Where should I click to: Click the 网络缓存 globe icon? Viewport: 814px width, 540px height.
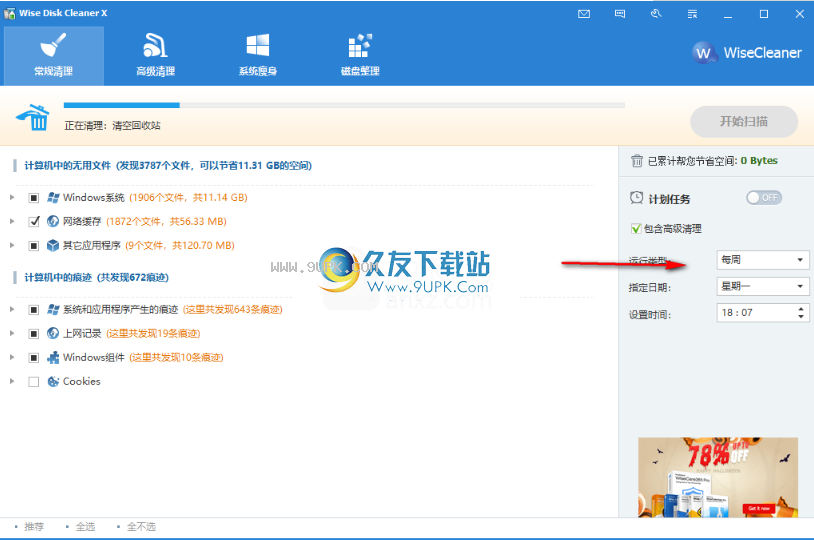click(x=53, y=221)
